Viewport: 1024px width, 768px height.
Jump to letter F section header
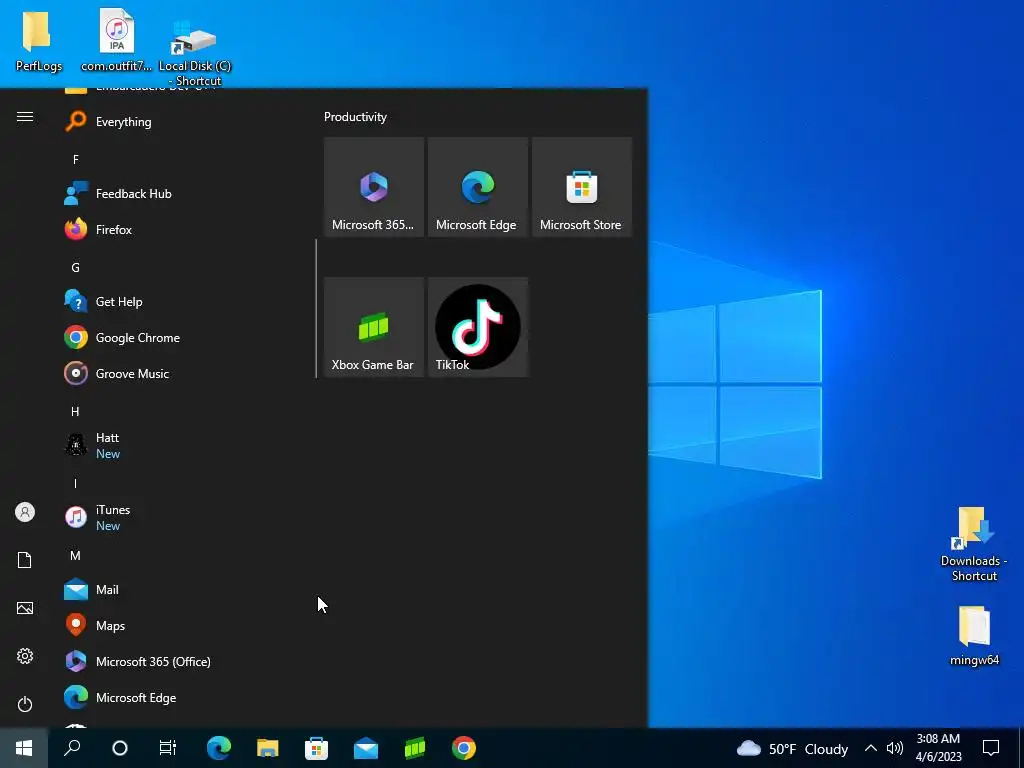(x=76, y=159)
